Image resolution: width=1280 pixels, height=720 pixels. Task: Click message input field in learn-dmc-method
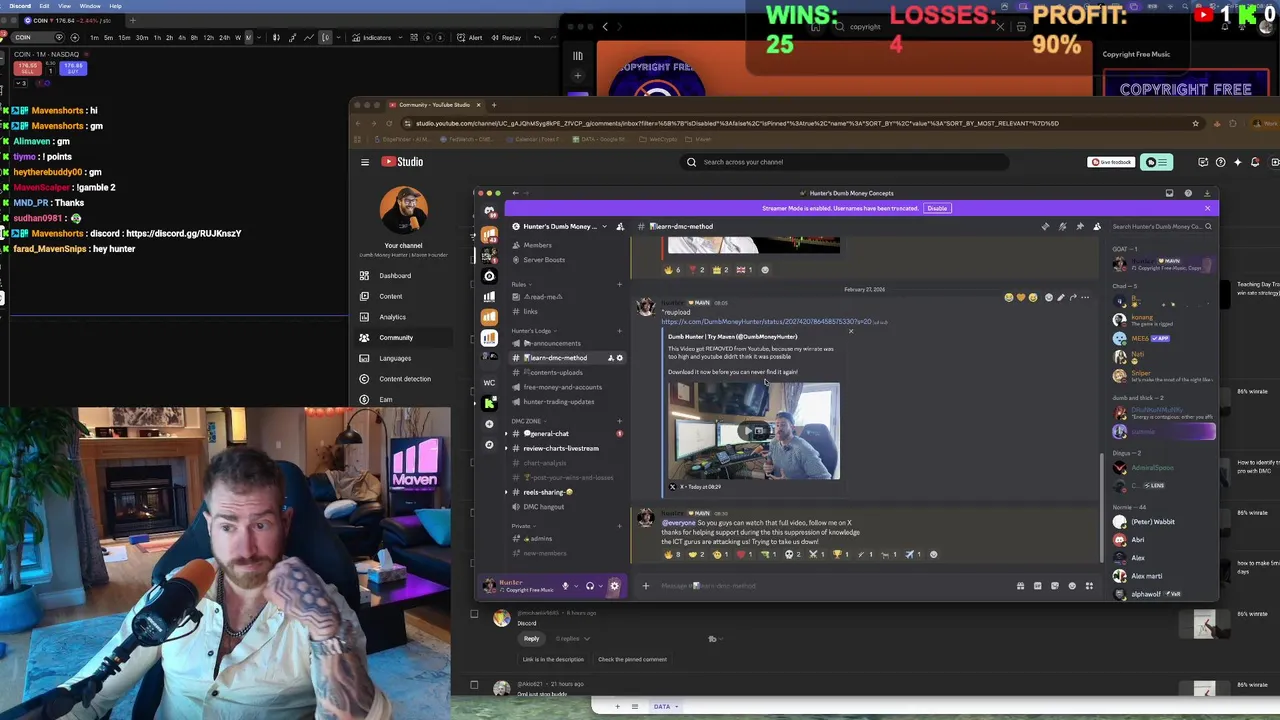(x=830, y=586)
